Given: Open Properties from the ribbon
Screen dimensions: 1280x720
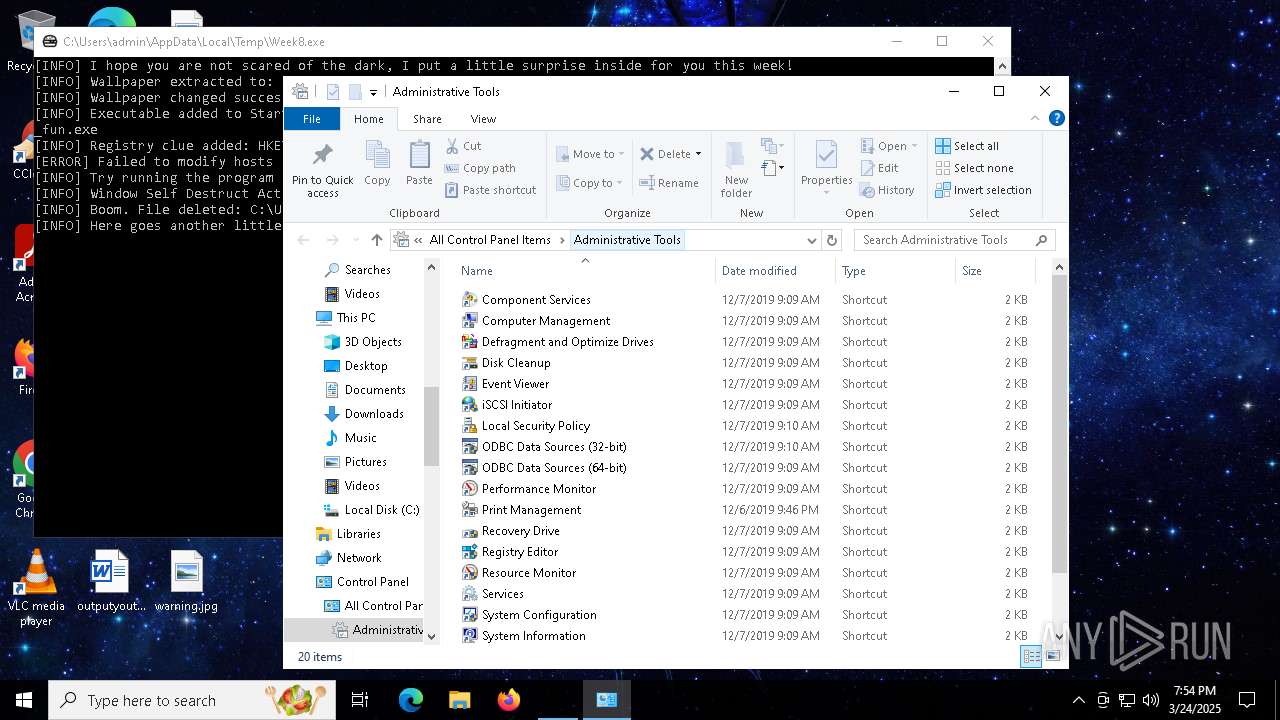Looking at the screenshot, I should click(826, 167).
